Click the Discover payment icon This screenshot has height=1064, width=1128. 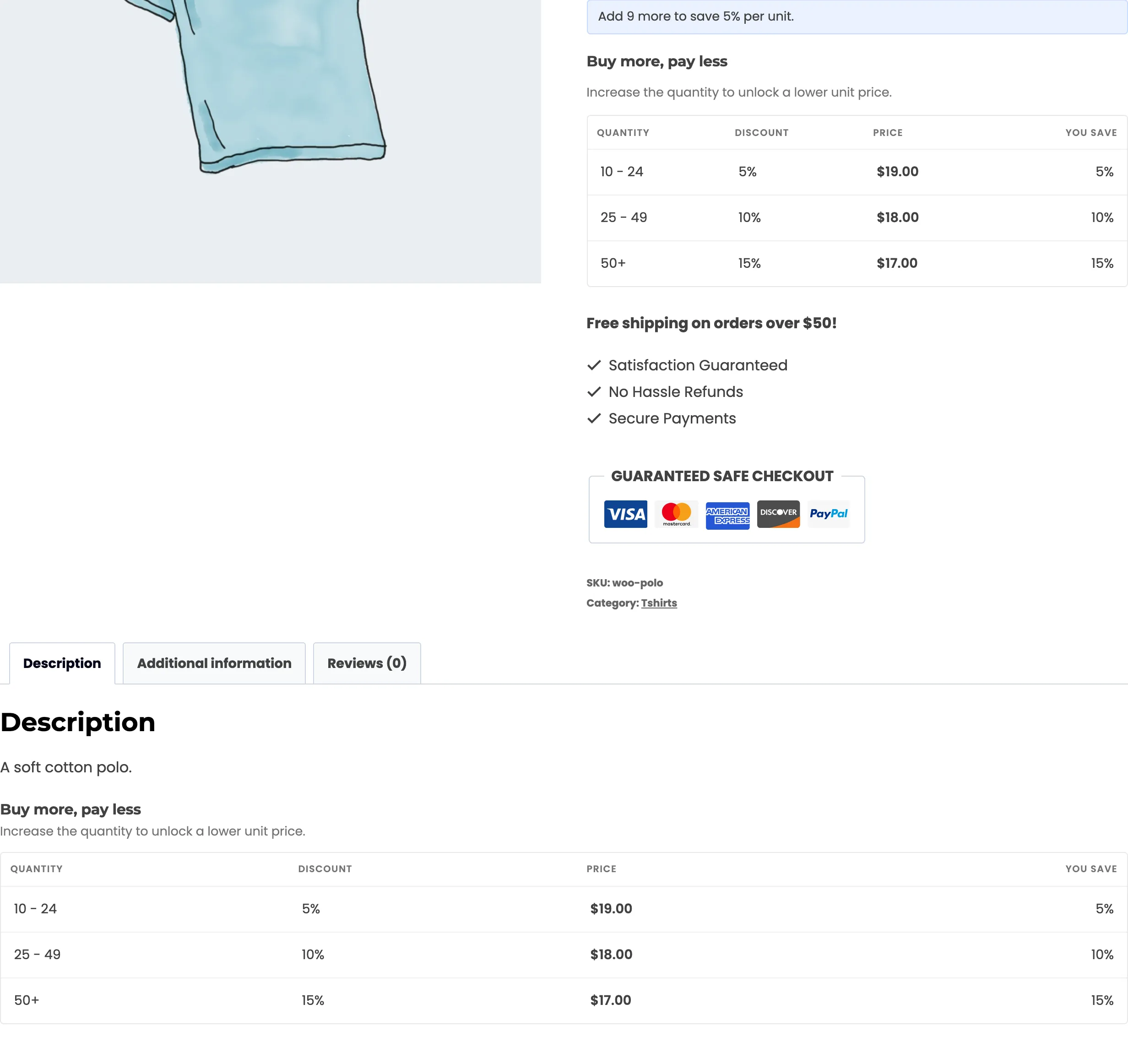pyautogui.click(x=778, y=514)
